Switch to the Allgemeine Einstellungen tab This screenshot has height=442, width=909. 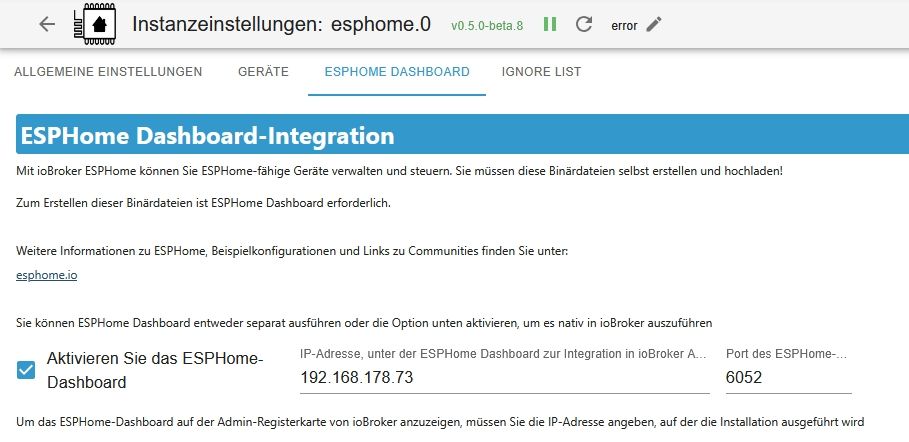(x=108, y=72)
